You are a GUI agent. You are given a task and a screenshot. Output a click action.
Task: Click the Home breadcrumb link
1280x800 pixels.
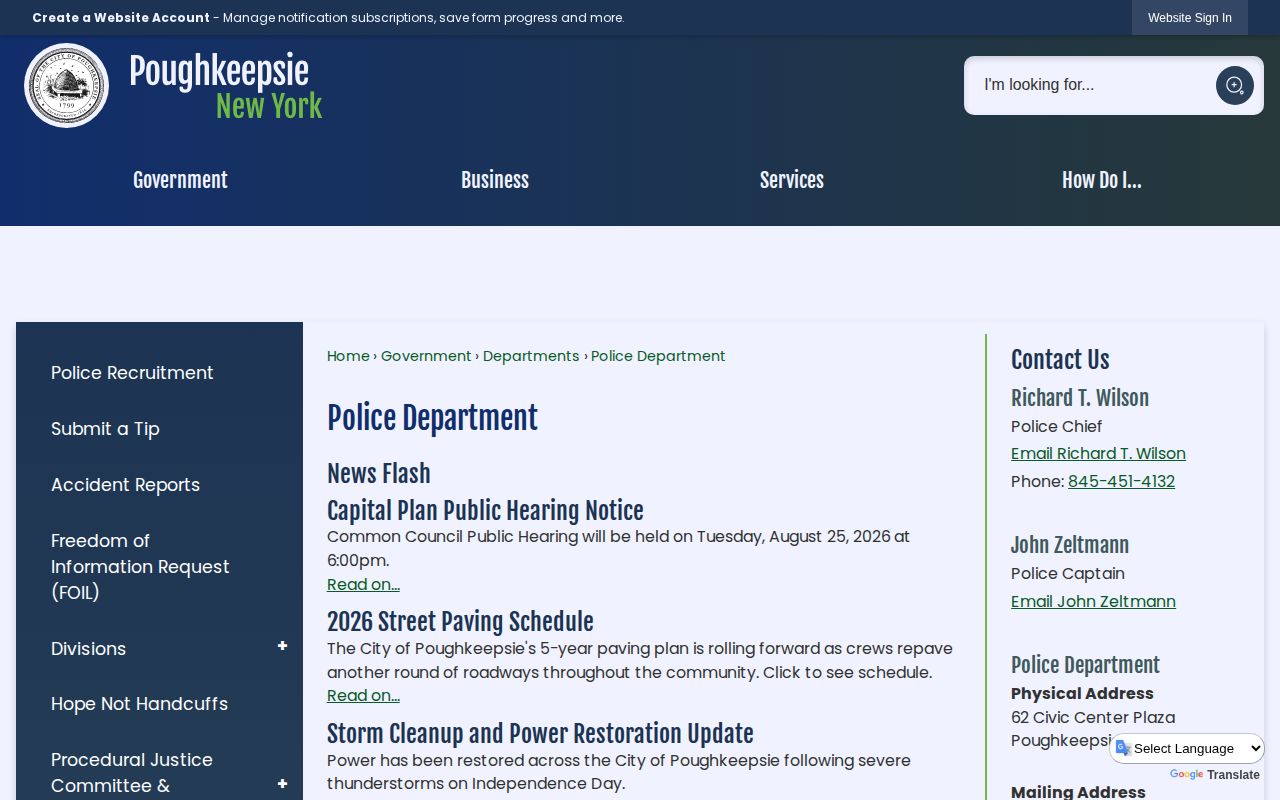tap(348, 356)
